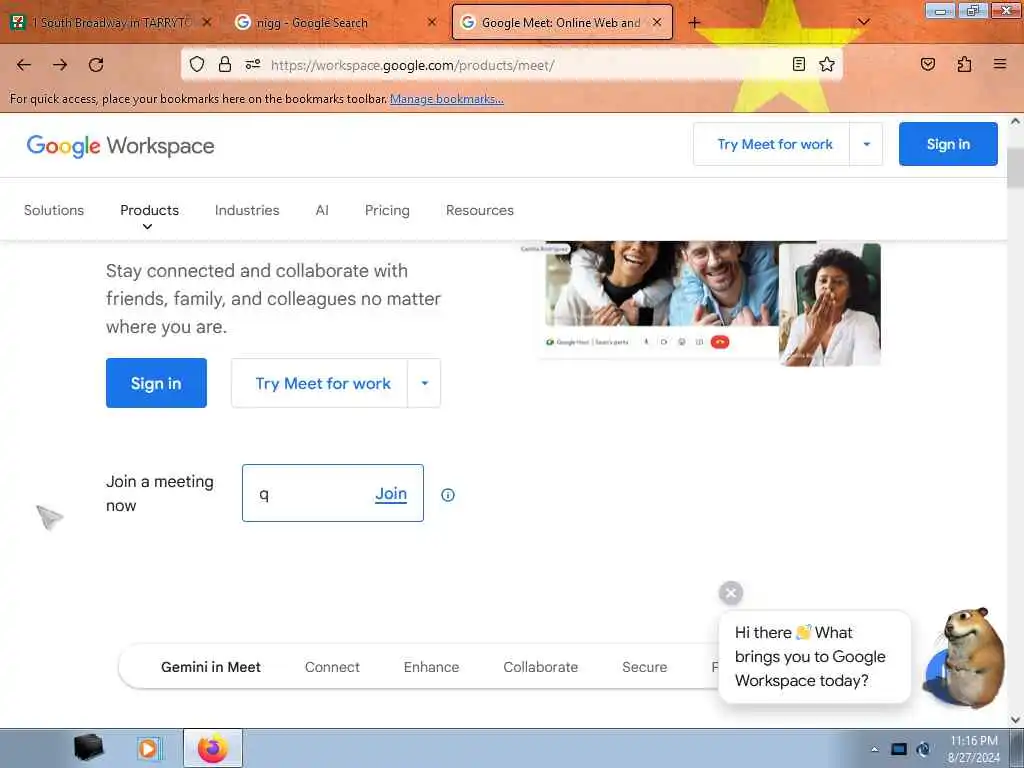
Task: Open the Firefox hamburger menu
Action: [x=1000, y=64]
